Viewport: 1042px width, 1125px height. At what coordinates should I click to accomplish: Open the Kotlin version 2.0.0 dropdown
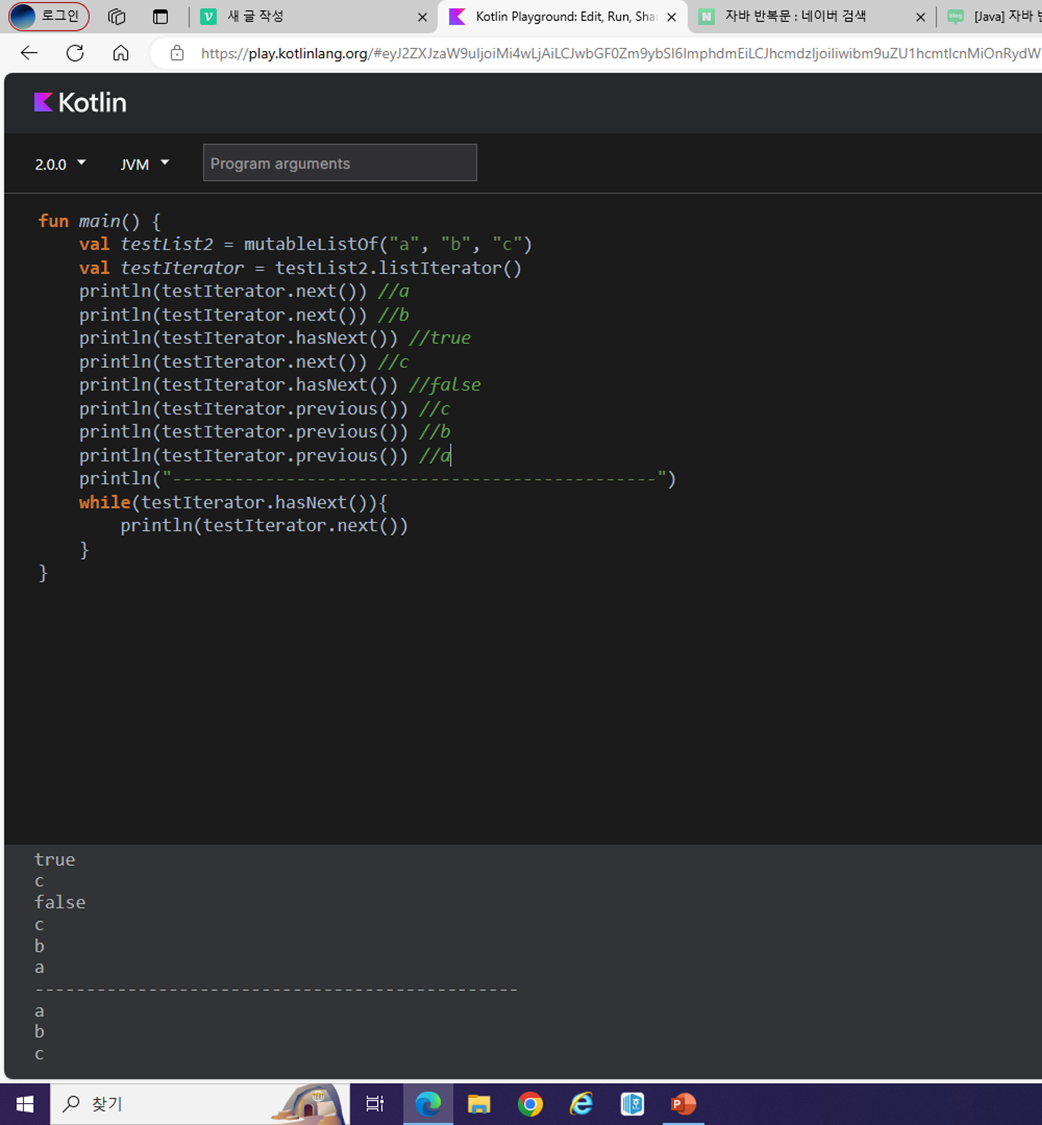[59, 162]
